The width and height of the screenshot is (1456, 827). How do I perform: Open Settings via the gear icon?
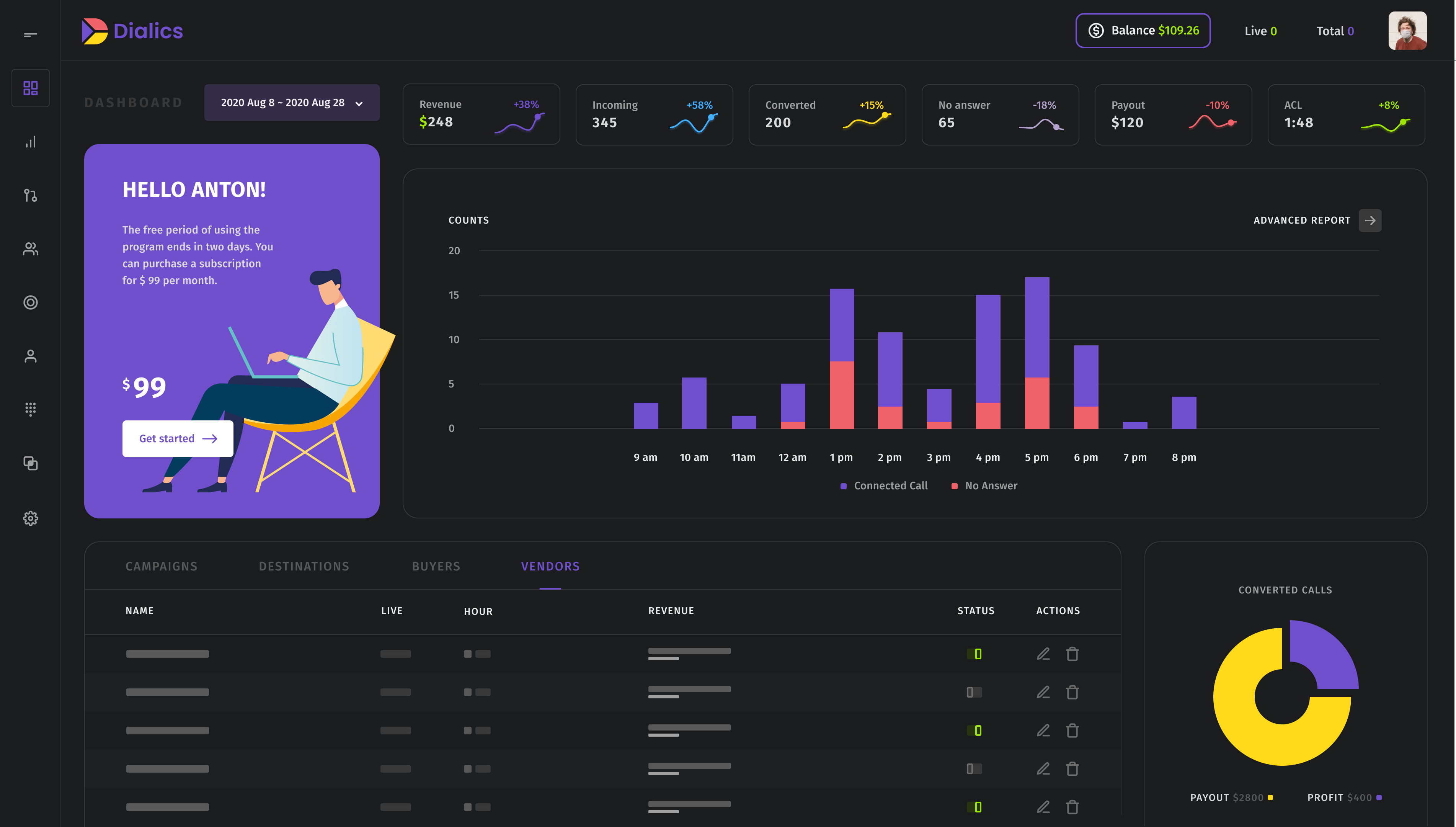(30, 518)
